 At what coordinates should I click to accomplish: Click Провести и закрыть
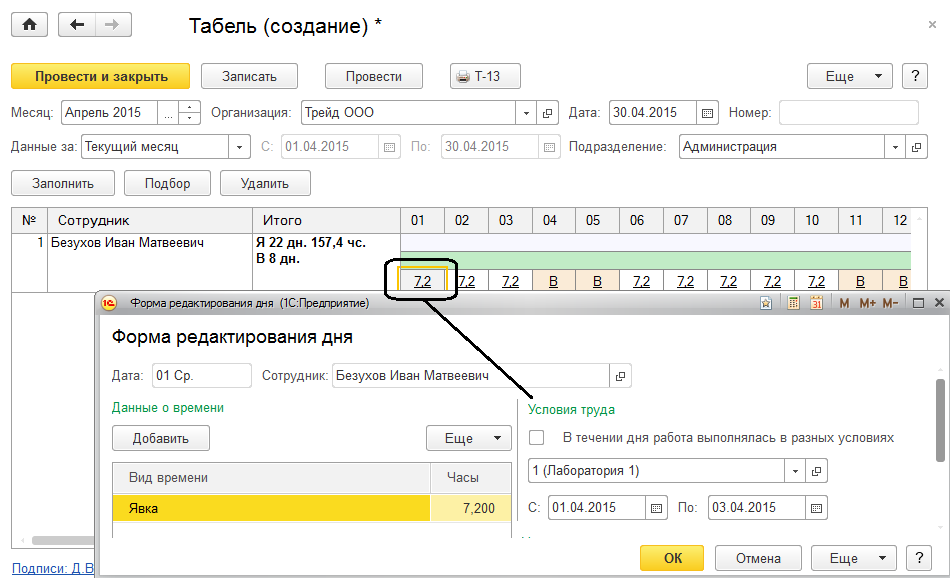click(x=101, y=76)
